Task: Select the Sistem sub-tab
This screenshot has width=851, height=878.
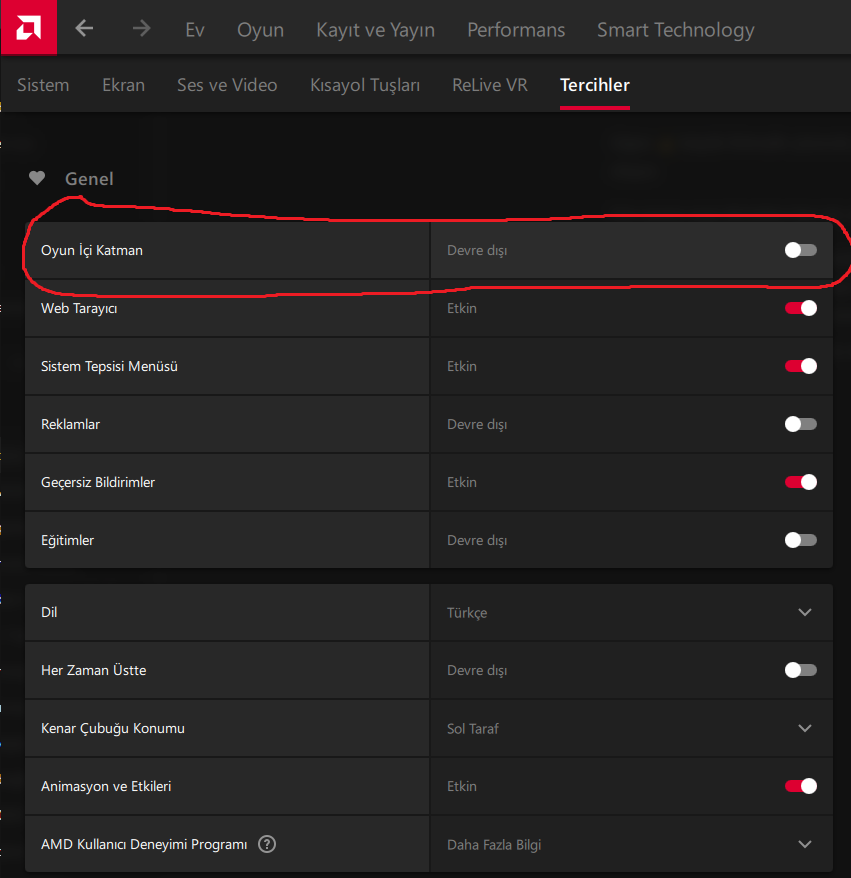Action: pyautogui.click(x=43, y=85)
